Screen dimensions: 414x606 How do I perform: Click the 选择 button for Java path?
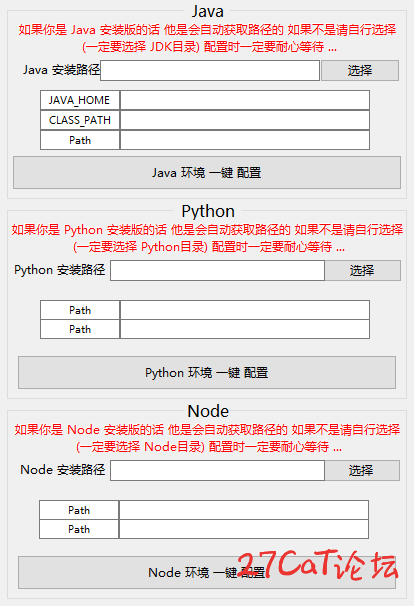[x=360, y=70]
